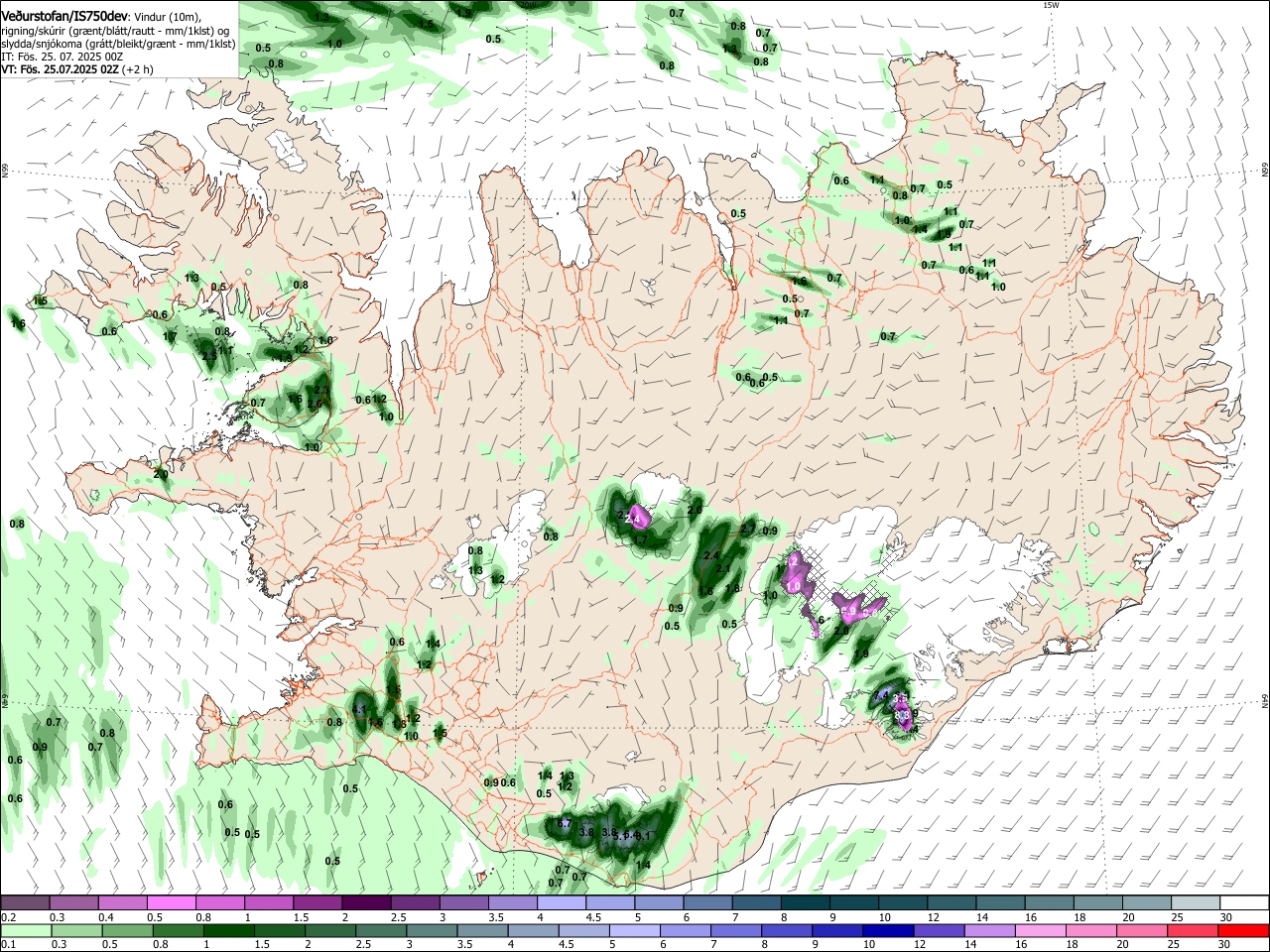Click the '0.4' label in the upper legend
The image size is (1270, 952).
coord(105,917)
